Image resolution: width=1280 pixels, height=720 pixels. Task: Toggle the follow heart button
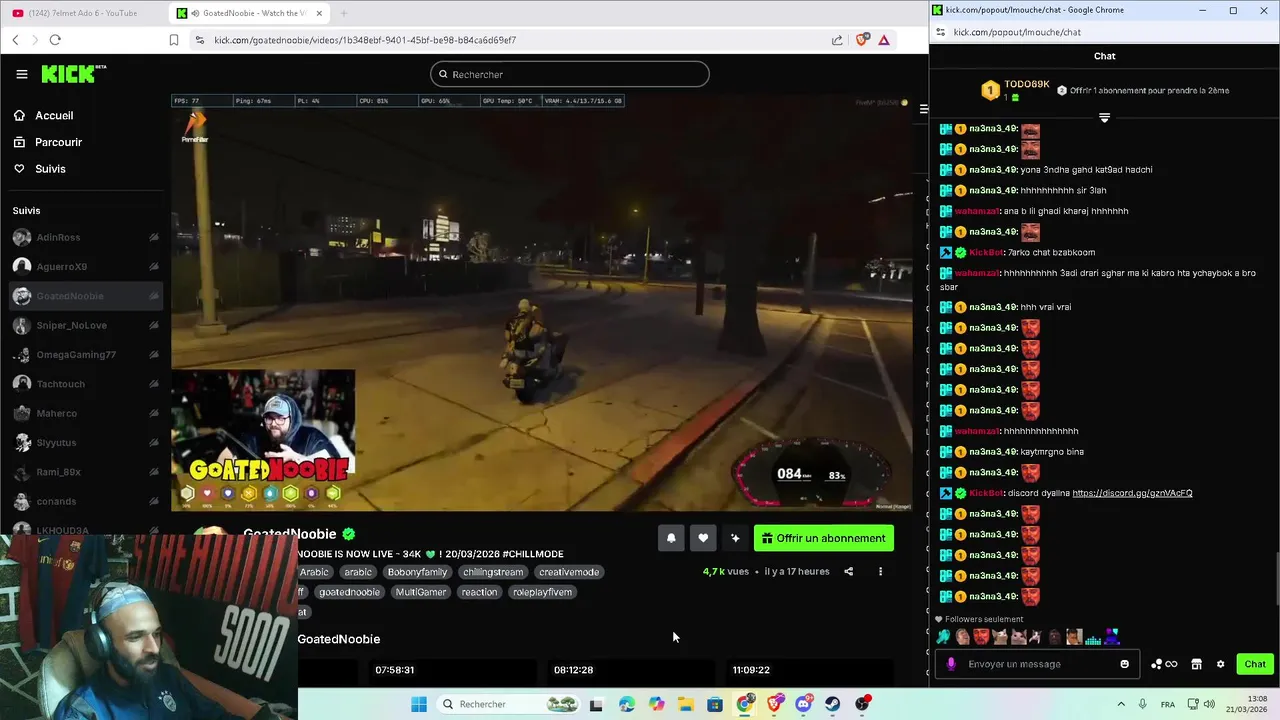click(703, 538)
